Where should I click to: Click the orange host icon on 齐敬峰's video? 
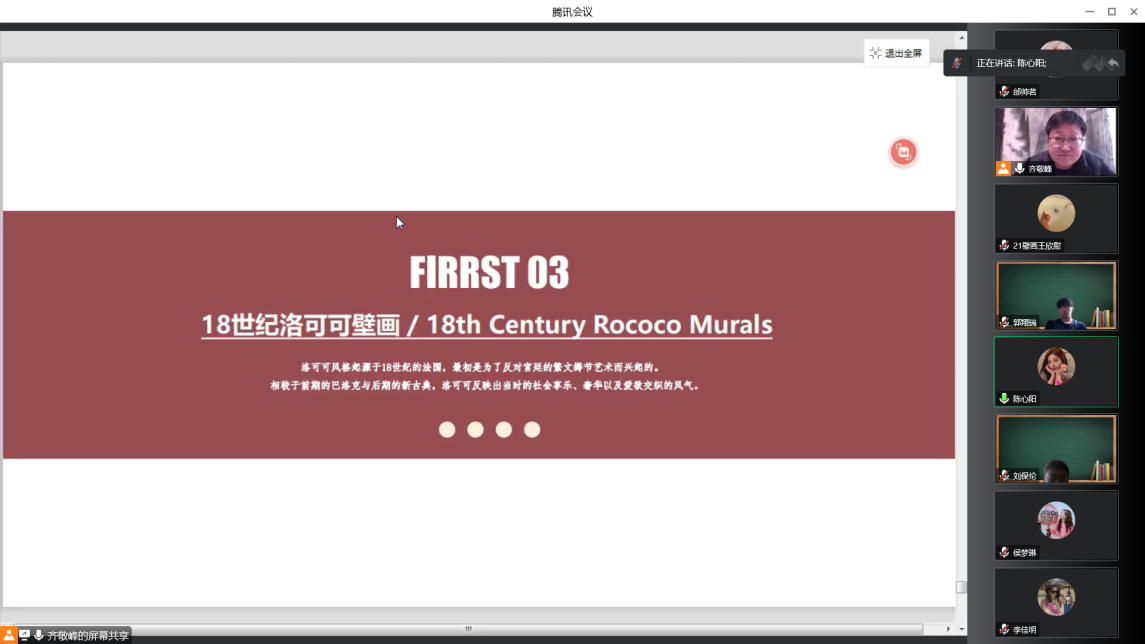point(1003,169)
